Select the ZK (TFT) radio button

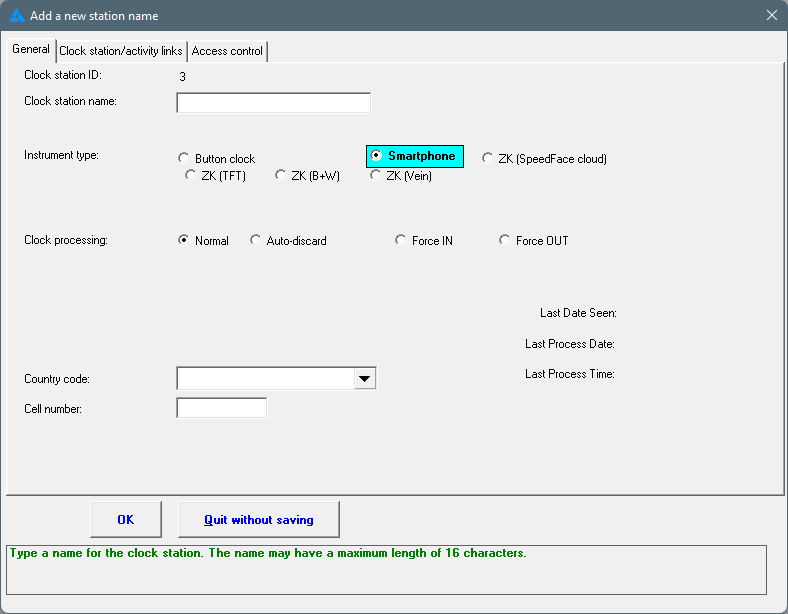point(216,176)
